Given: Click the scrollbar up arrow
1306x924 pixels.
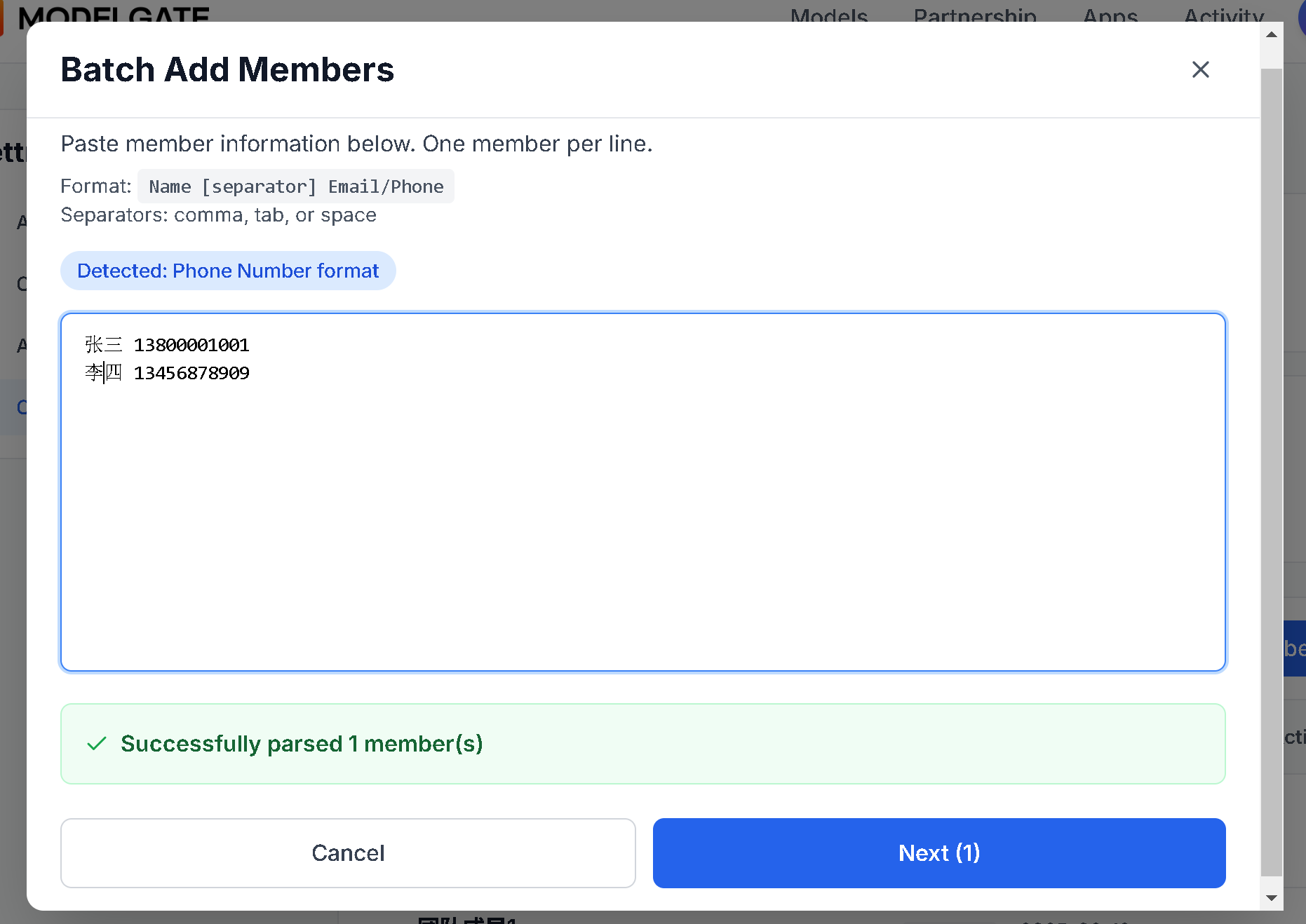Looking at the screenshot, I should (x=1271, y=34).
